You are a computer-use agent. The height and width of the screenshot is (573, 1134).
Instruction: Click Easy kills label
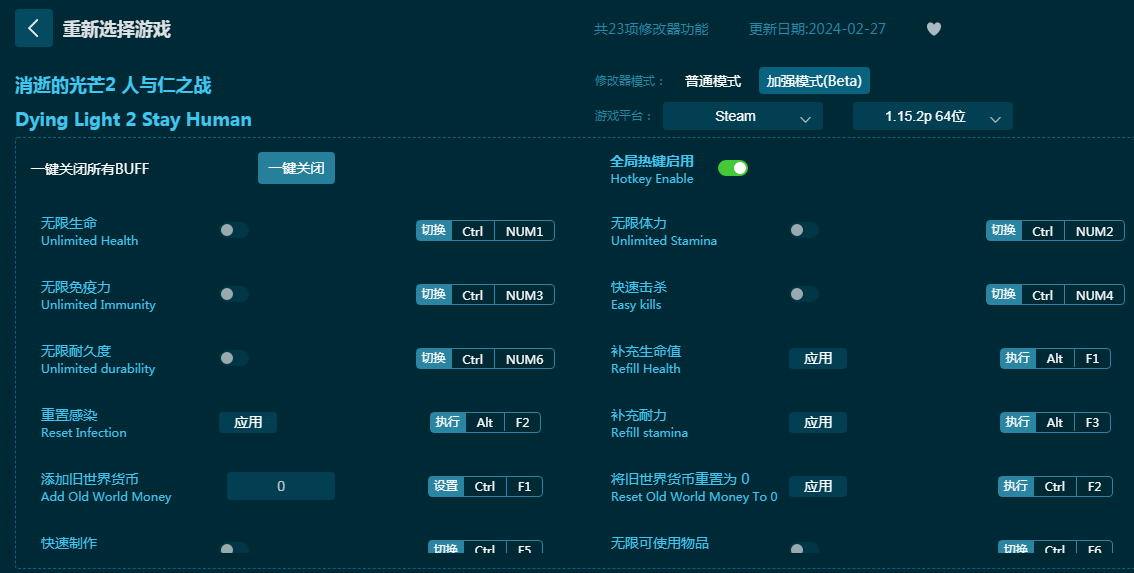pyautogui.click(x=636, y=305)
